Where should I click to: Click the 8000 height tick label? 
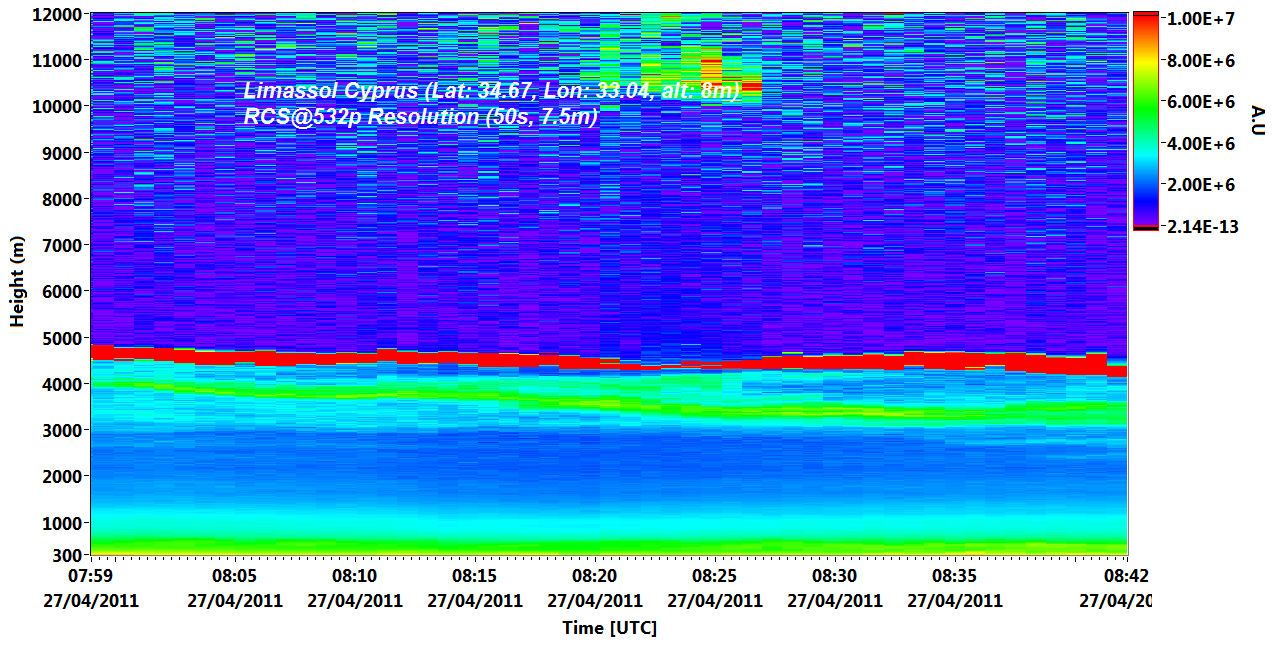pos(60,199)
